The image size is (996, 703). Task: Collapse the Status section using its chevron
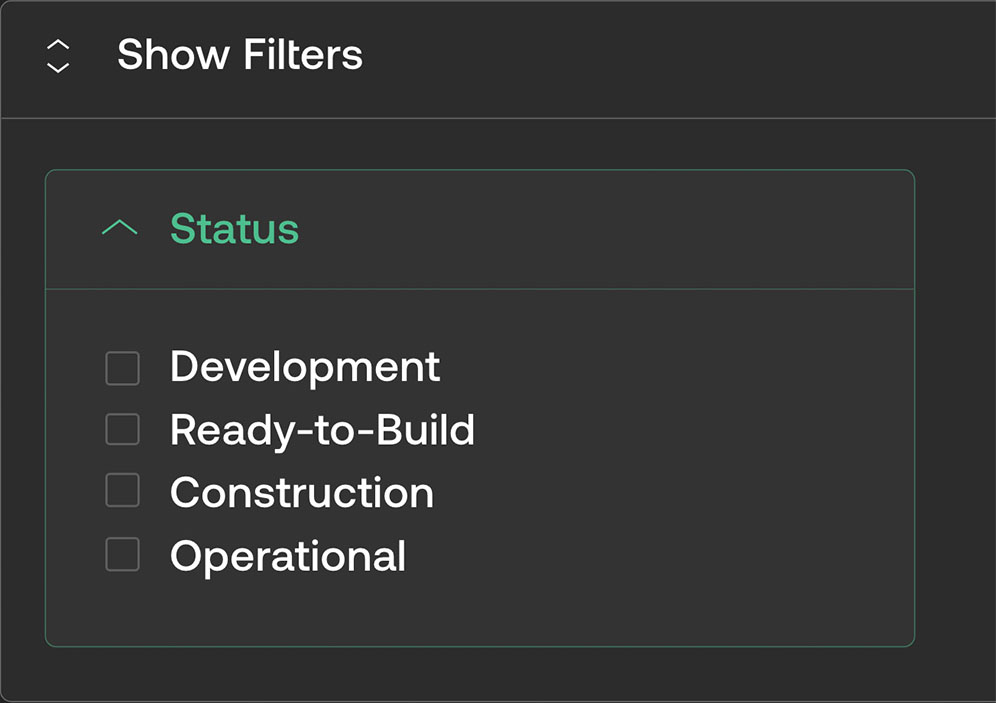point(120,228)
